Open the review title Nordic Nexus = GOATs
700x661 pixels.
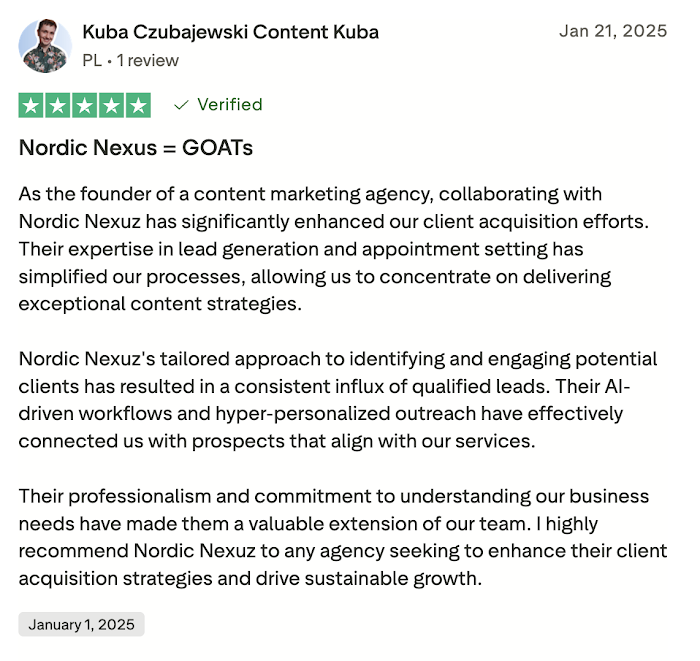coord(136,148)
